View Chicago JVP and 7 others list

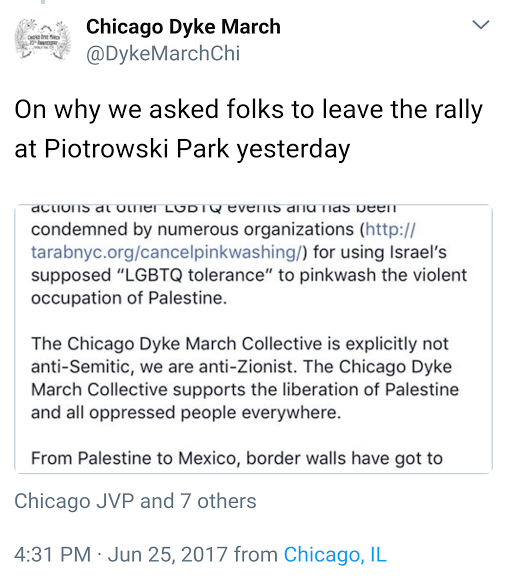click(135, 501)
